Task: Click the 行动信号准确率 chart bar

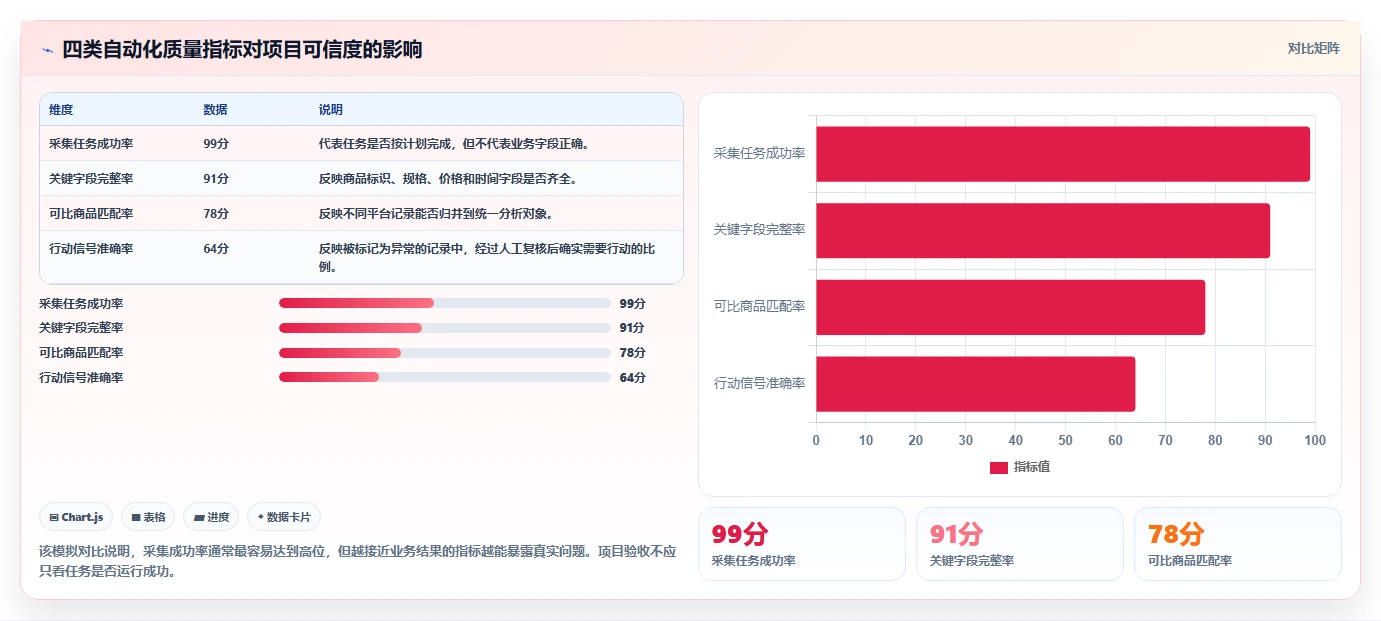Action: click(976, 384)
